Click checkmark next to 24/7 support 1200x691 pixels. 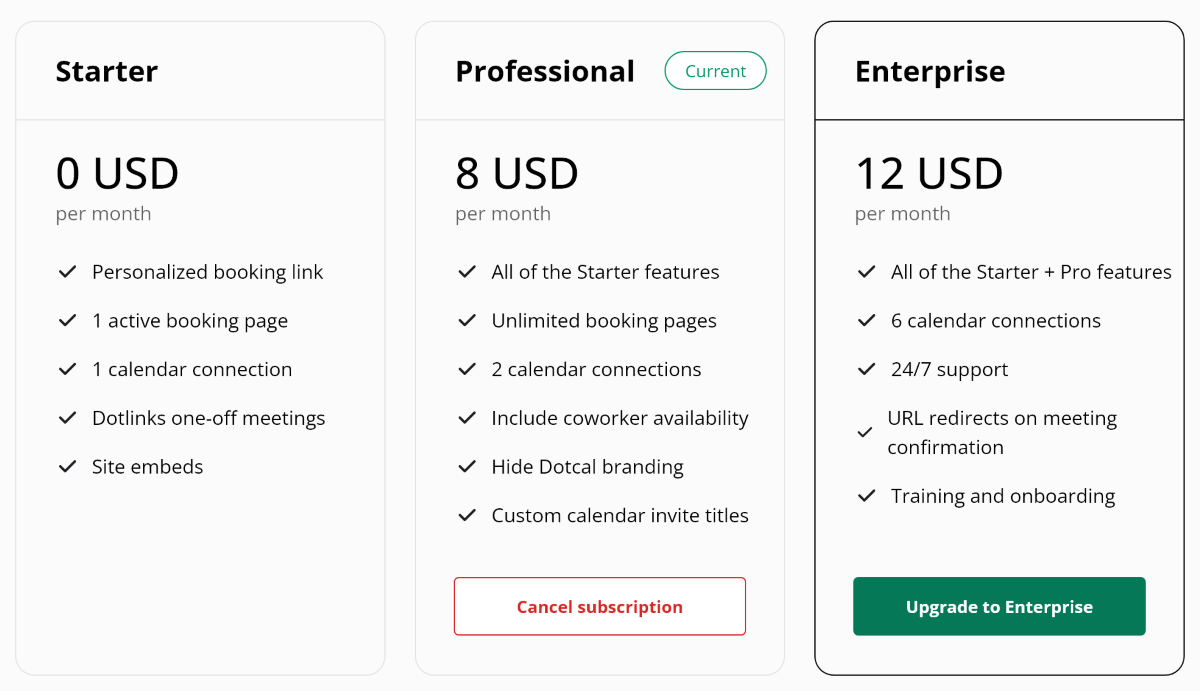pos(867,370)
